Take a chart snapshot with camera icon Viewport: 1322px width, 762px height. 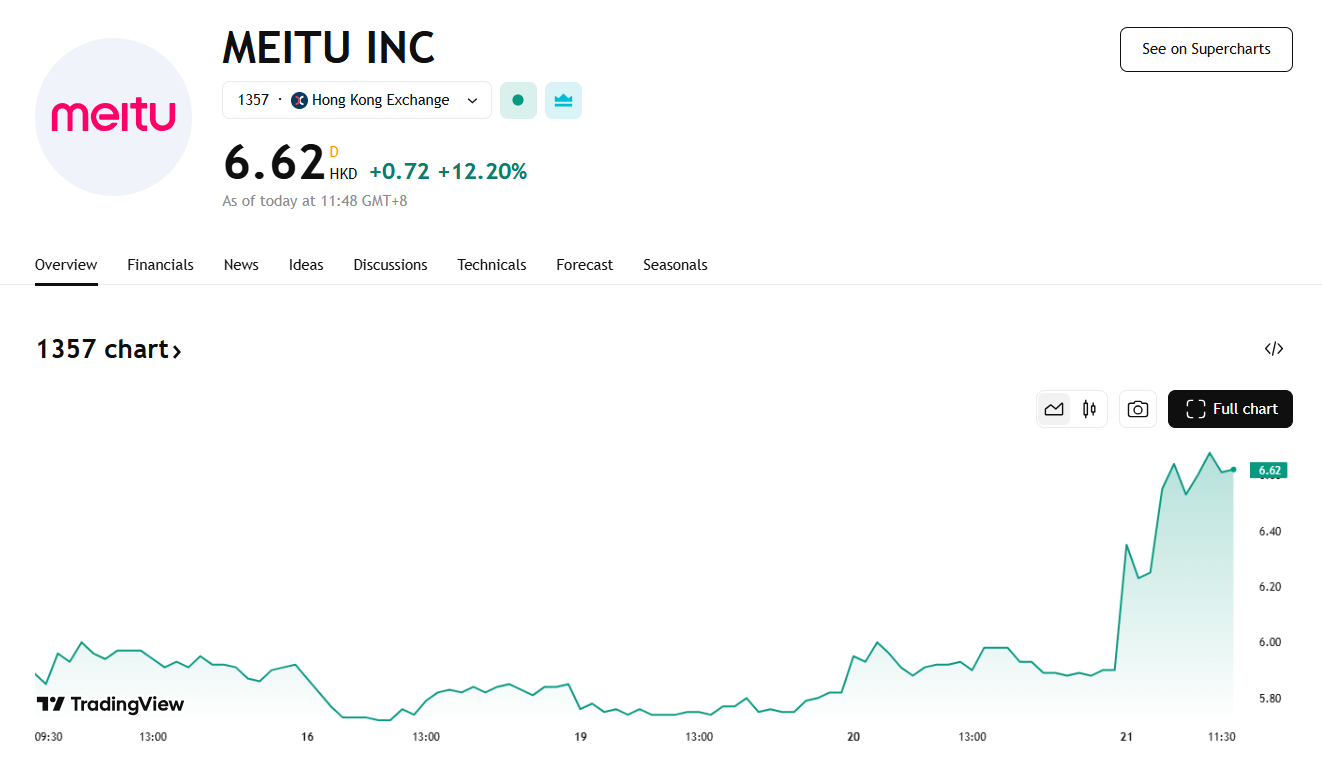click(x=1137, y=409)
